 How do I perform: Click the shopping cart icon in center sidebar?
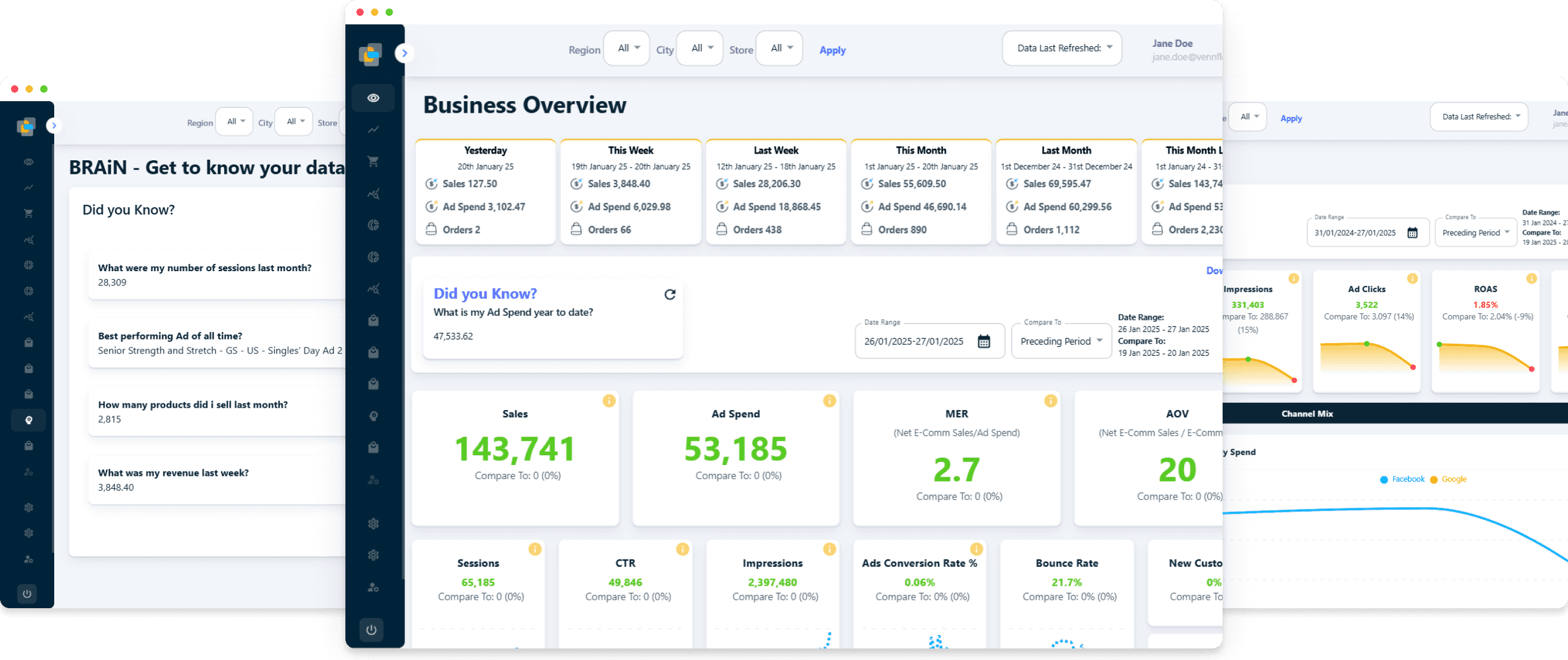pyautogui.click(x=373, y=161)
